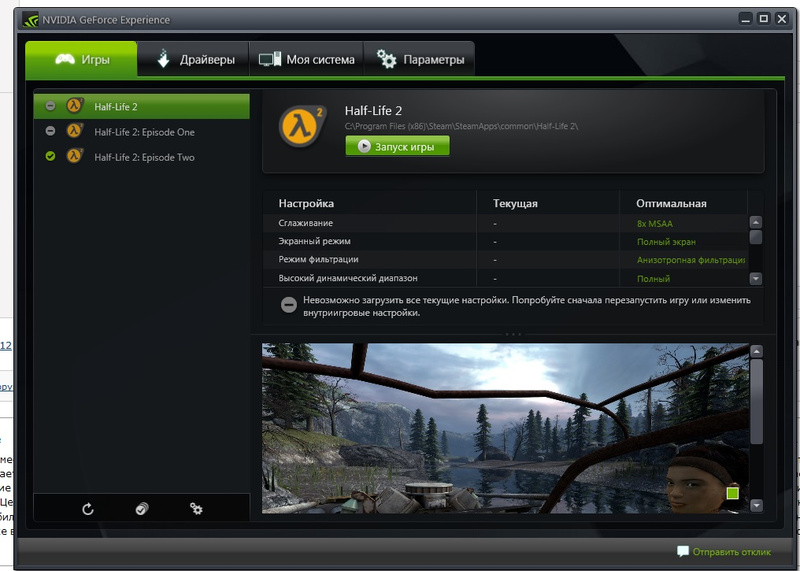Image resolution: width=800 pixels, height=571 pixels.
Task: Click settings table scroll down arrow
Action: tap(756, 279)
